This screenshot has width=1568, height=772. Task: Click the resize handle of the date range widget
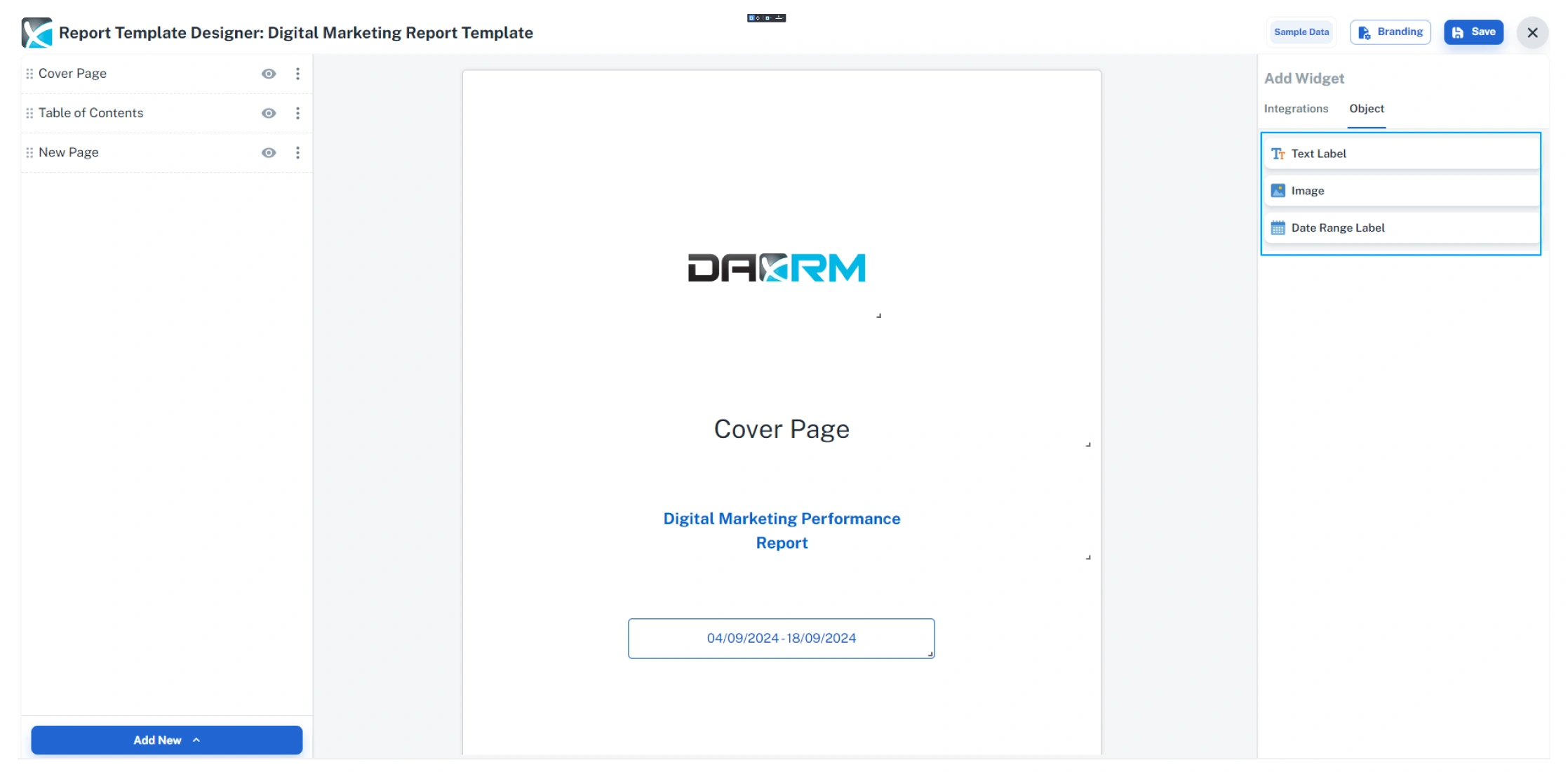coord(930,654)
